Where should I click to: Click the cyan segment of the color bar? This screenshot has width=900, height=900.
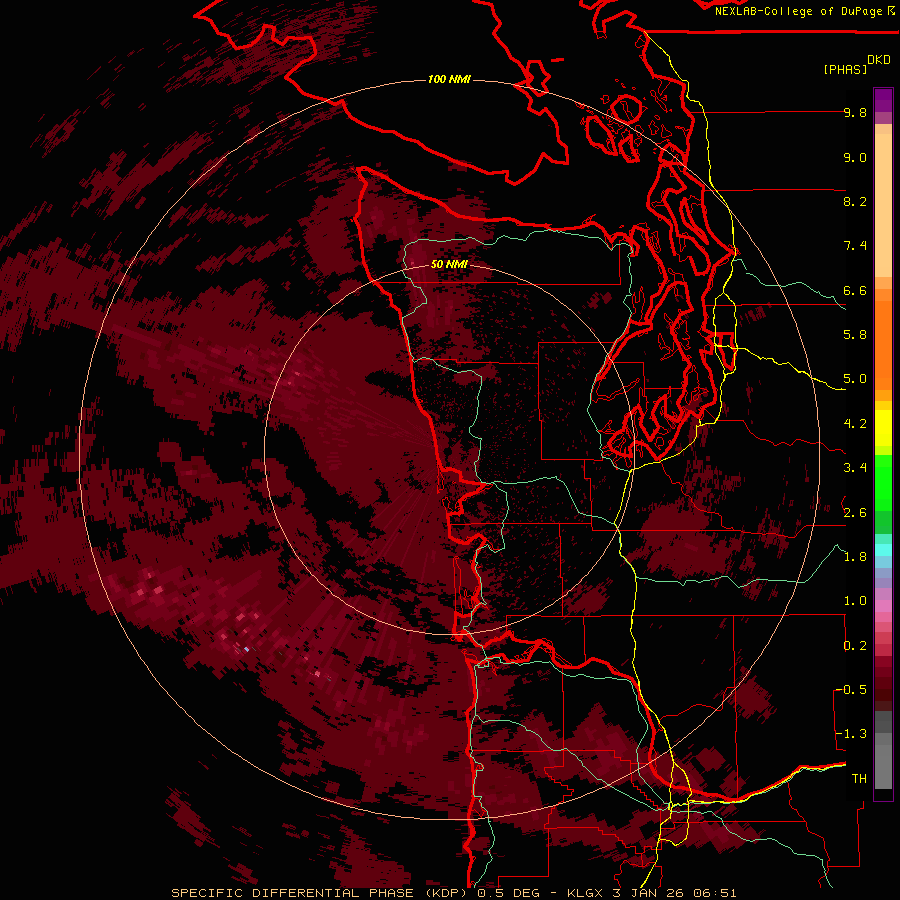tap(883, 550)
